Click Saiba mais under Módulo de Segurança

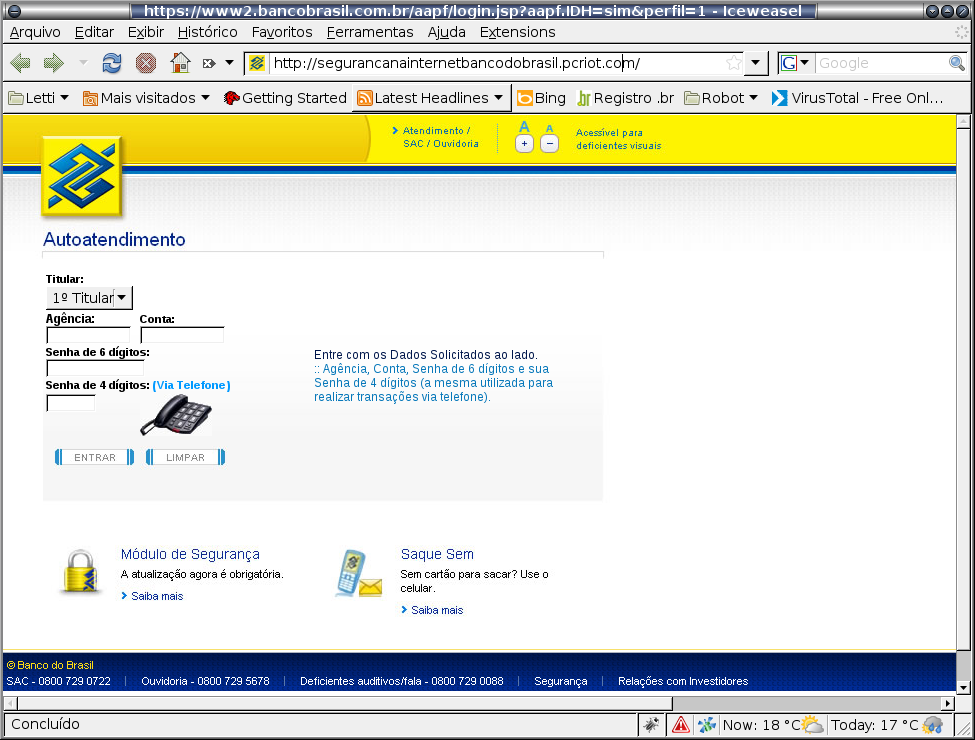pyautogui.click(x=152, y=596)
